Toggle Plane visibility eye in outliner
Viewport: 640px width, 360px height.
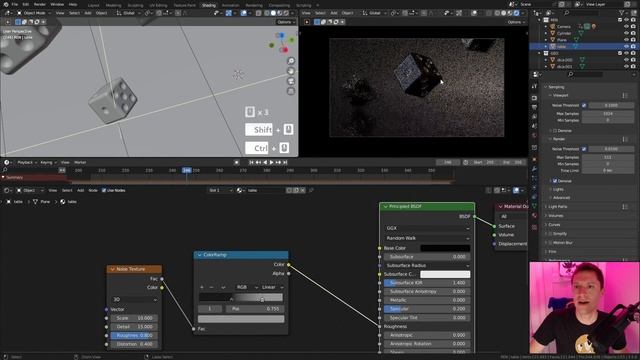coord(627,40)
